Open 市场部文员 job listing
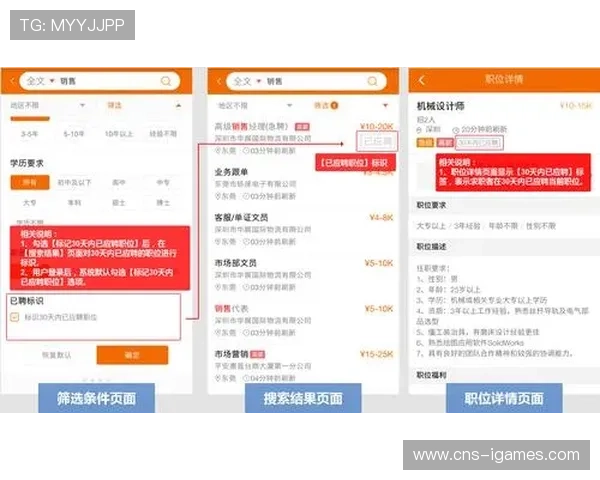The width and height of the screenshot is (600, 480). point(303,275)
